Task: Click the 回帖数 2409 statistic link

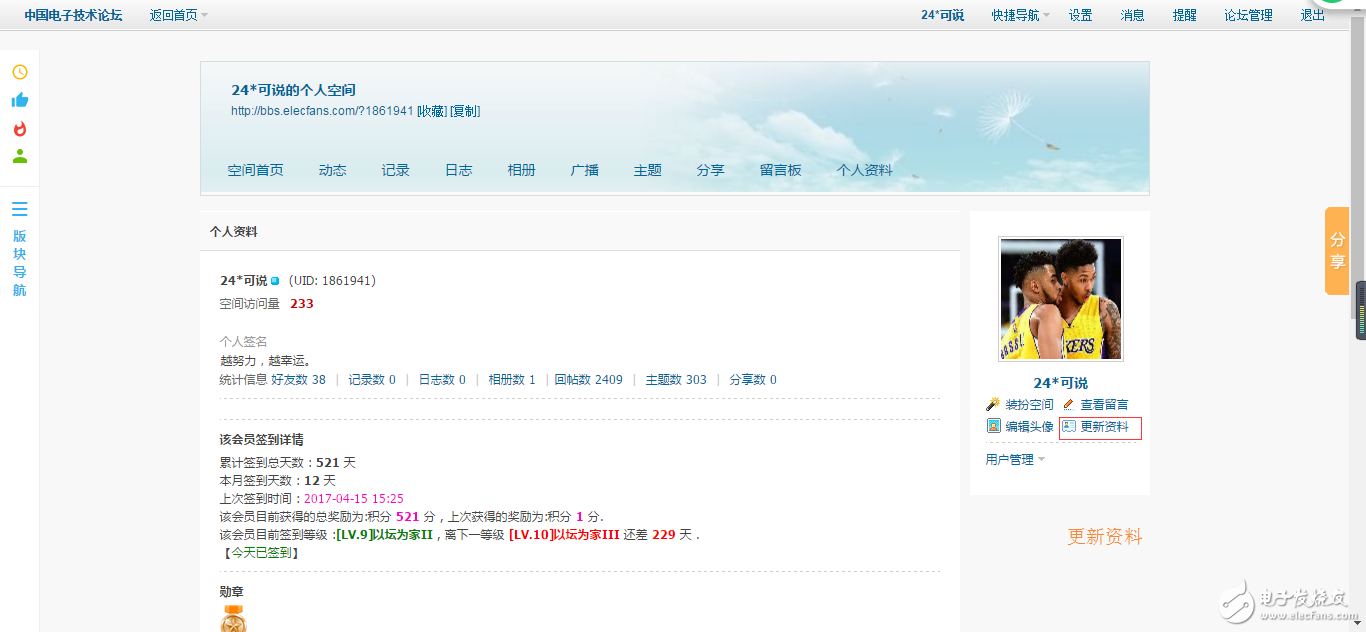Action: (588, 380)
